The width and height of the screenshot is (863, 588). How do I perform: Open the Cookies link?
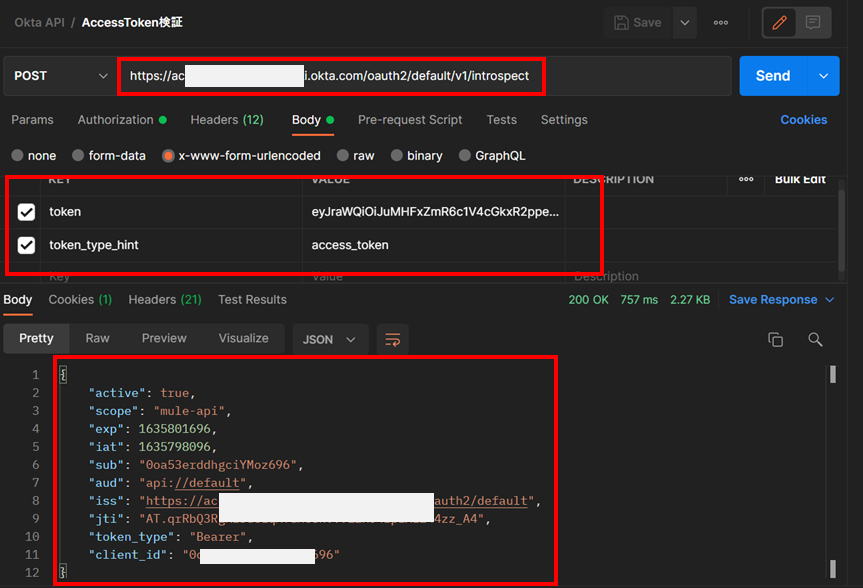(x=803, y=120)
